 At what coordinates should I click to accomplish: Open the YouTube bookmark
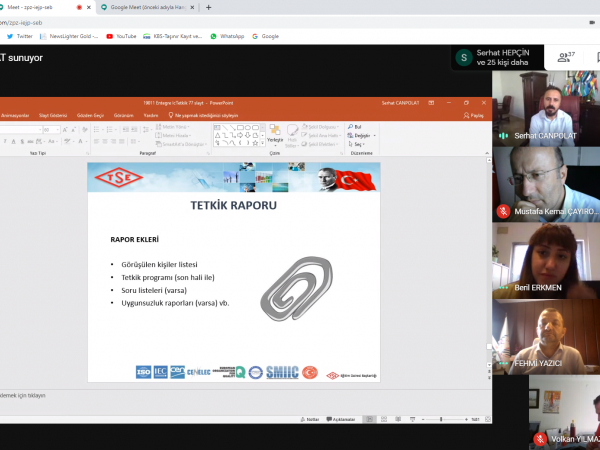click(121, 36)
